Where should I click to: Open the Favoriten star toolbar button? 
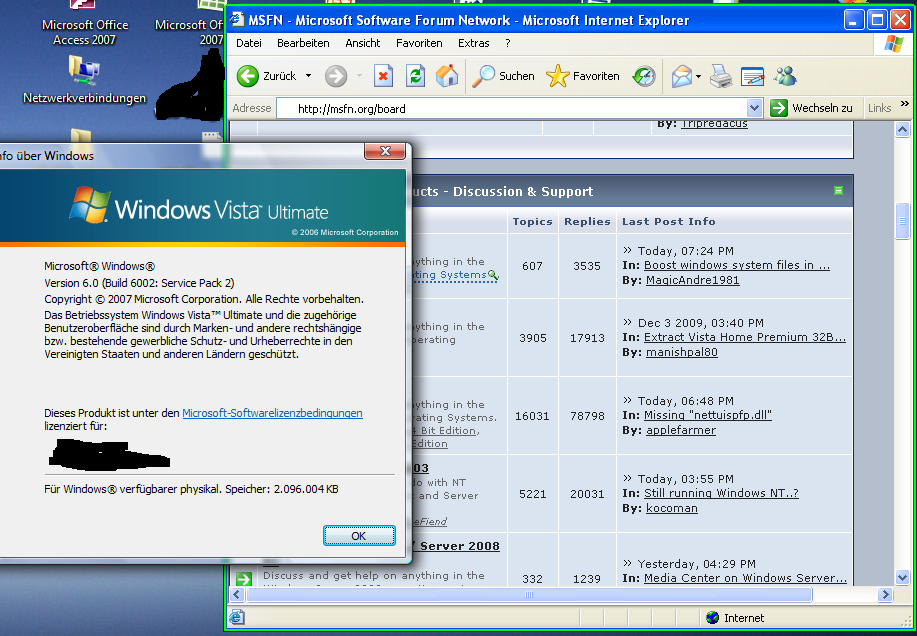(582, 76)
